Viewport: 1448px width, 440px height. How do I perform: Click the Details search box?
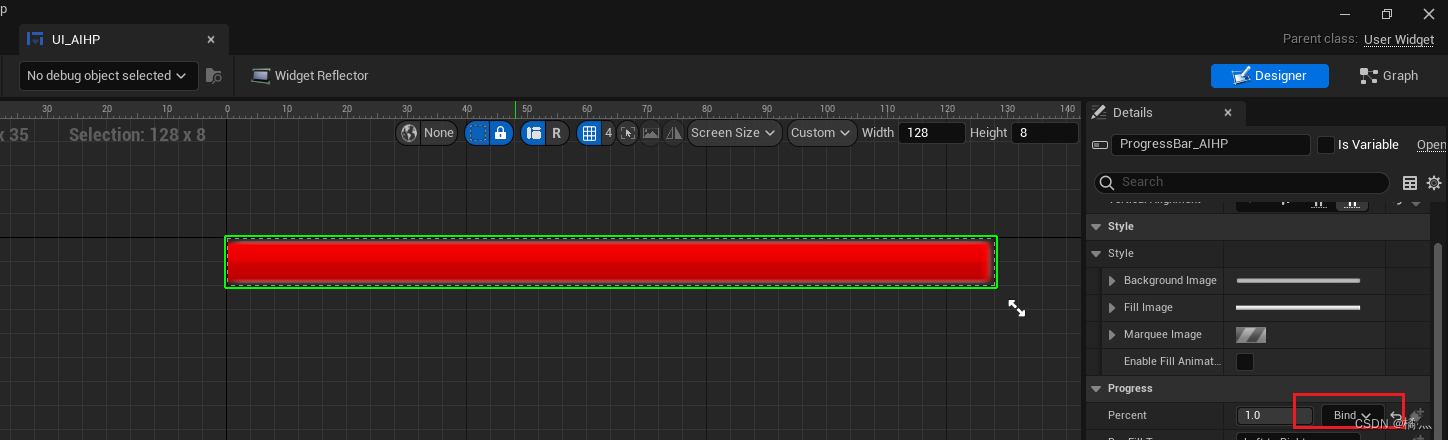click(1242, 182)
